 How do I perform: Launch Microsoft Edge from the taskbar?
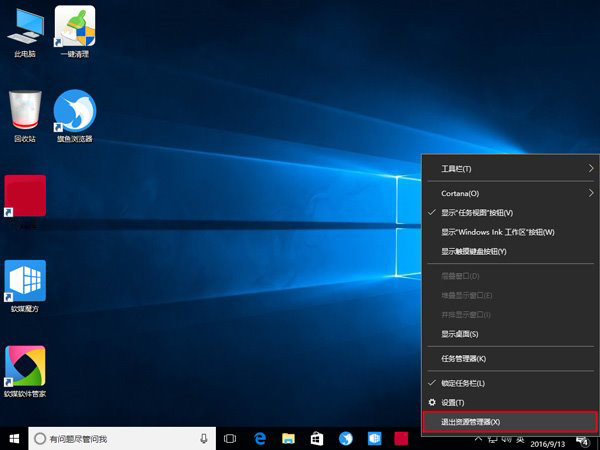(x=260, y=439)
